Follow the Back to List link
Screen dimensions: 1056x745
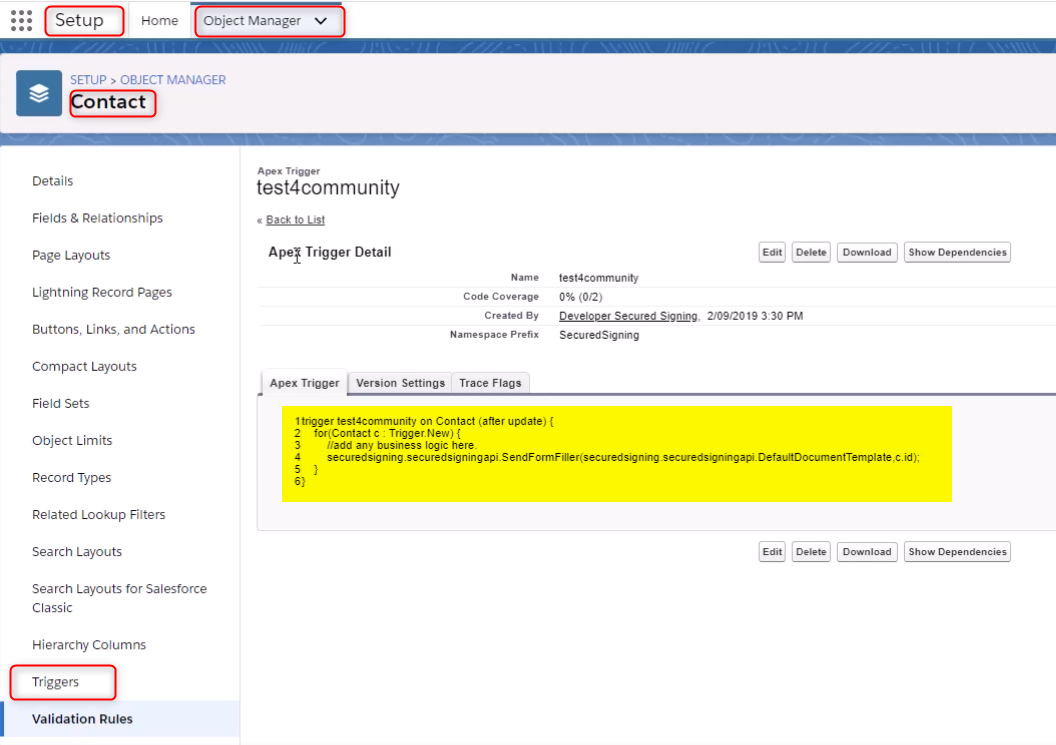click(x=295, y=220)
